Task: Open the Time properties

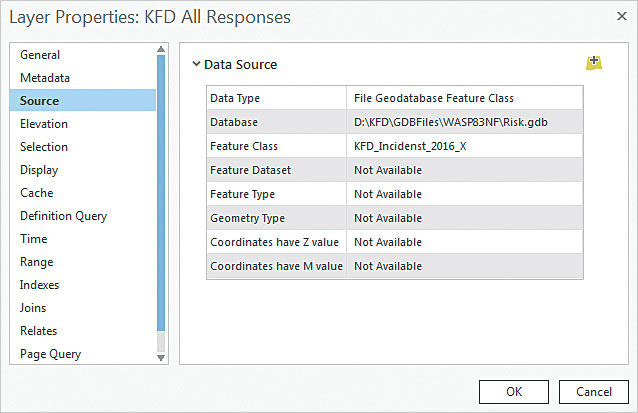Action: (x=33, y=239)
